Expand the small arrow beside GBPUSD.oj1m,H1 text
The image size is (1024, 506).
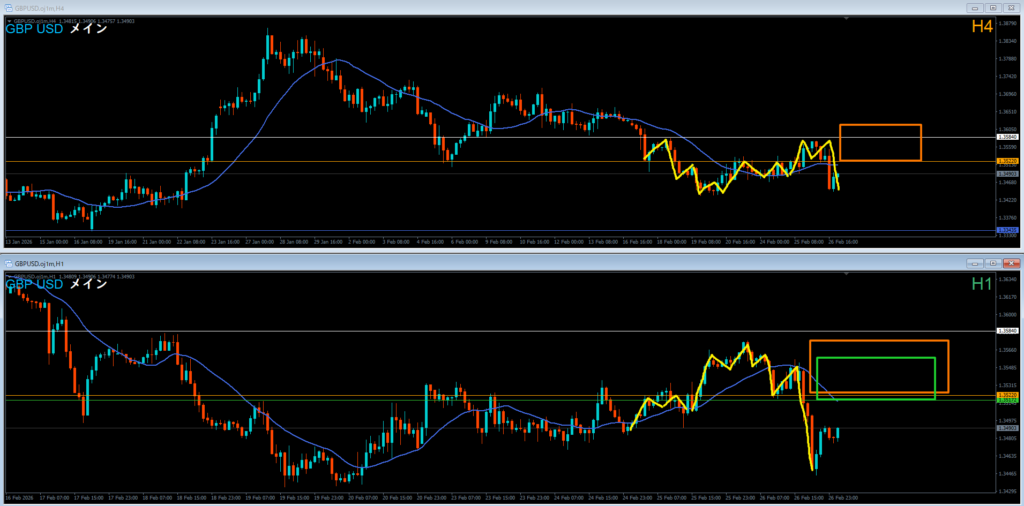point(8,275)
